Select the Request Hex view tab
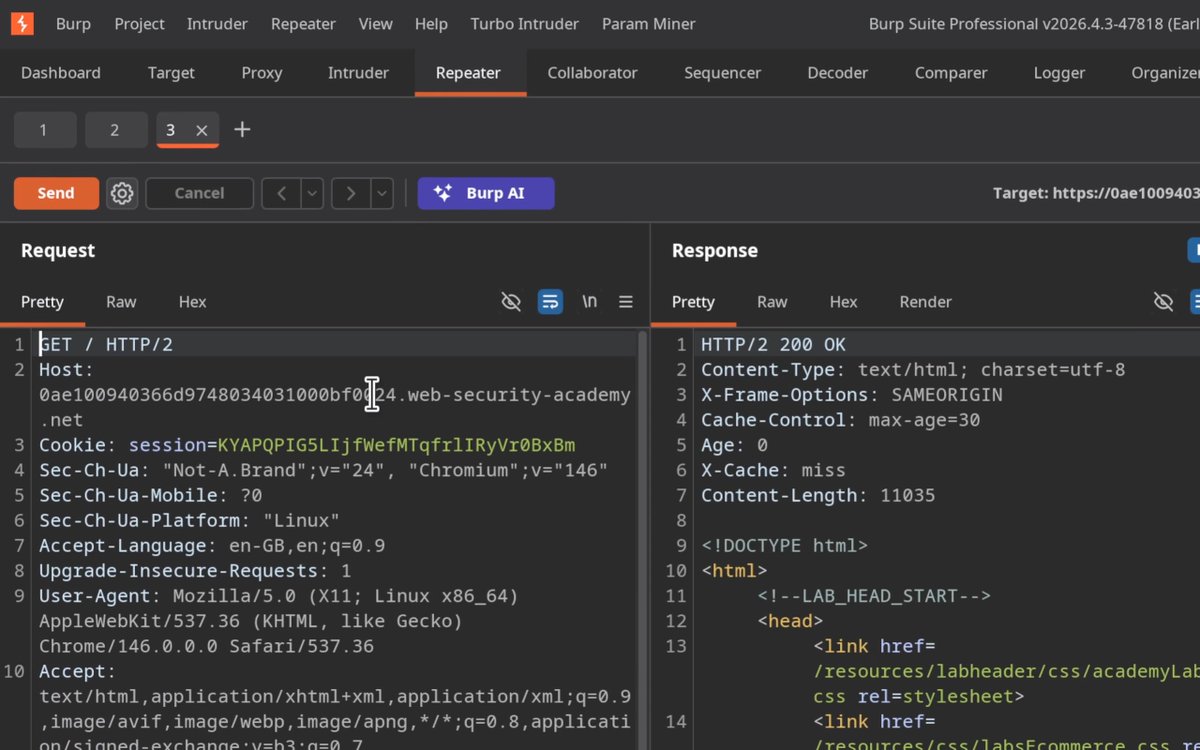 193,302
